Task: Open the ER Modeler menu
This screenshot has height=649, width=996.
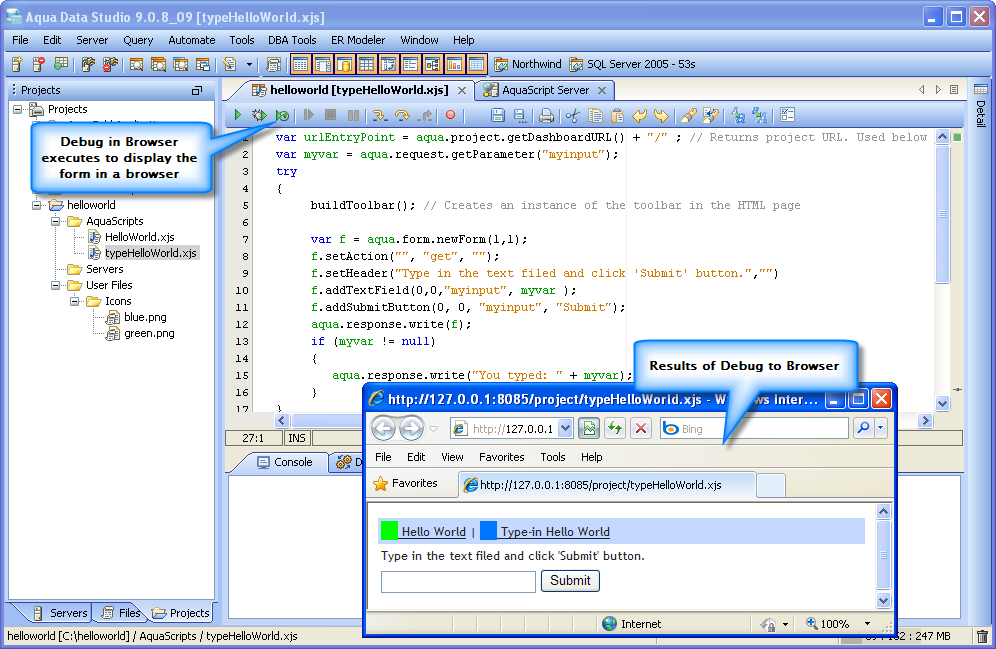Action: point(358,40)
